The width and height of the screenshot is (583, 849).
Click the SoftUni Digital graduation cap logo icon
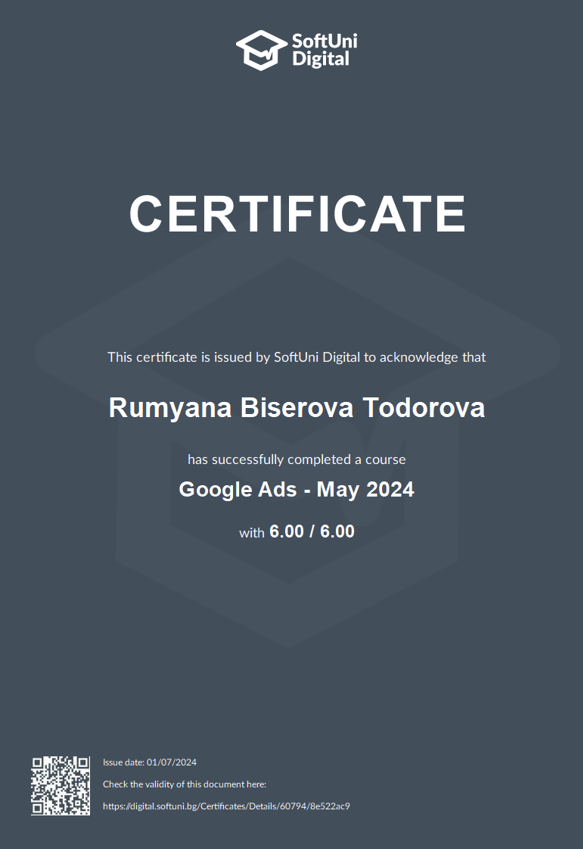click(x=261, y=50)
